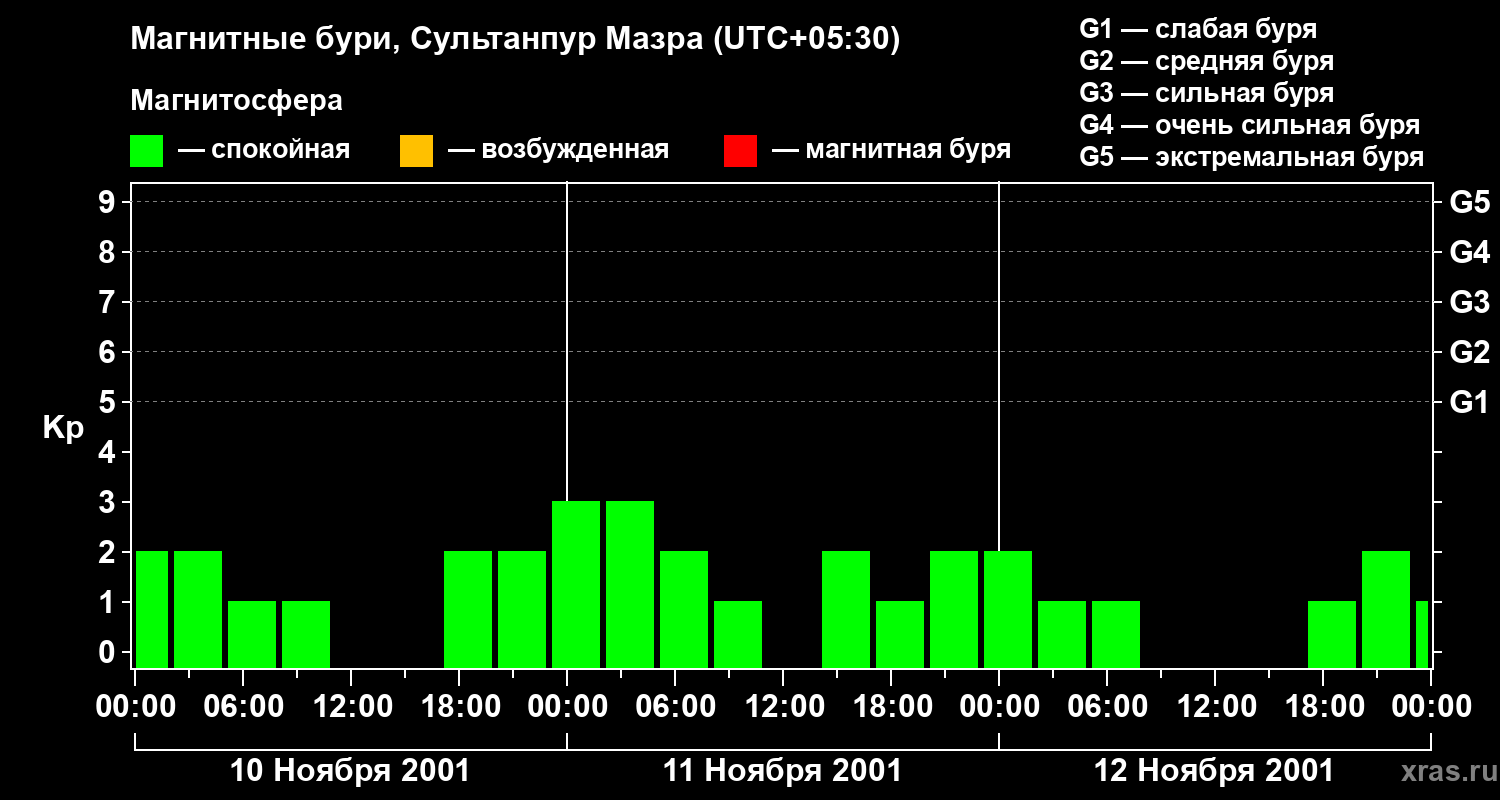Select the 'G3 — сильная буря' description
Image resolution: width=1500 pixels, height=800 pixels.
click(1207, 93)
